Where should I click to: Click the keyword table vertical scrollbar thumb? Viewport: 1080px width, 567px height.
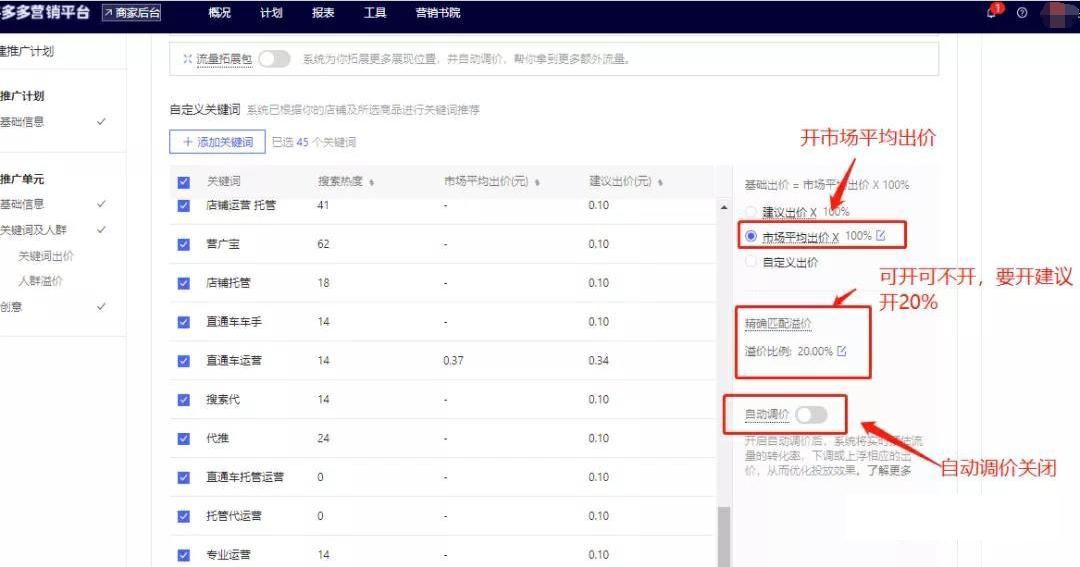tap(723, 537)
